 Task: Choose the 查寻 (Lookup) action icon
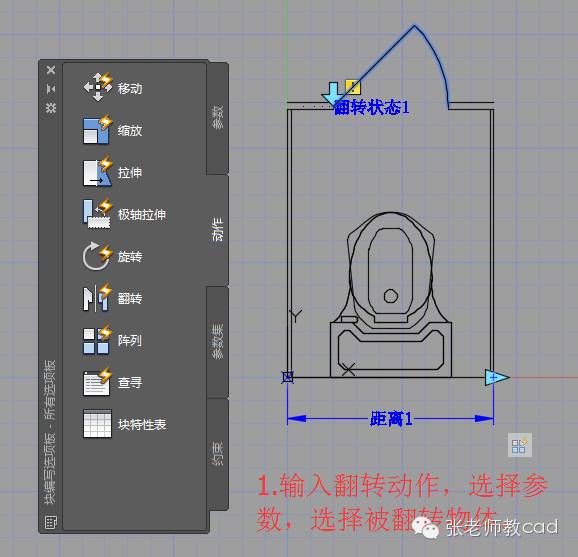point(97,382)
